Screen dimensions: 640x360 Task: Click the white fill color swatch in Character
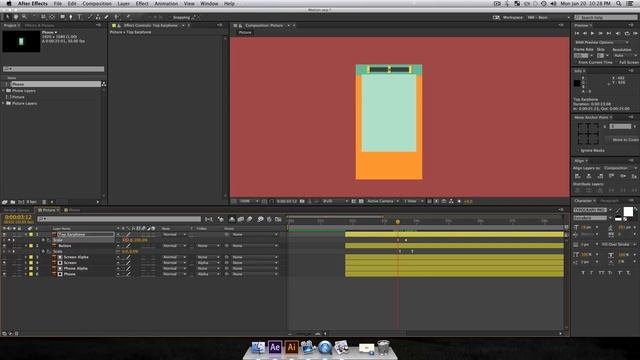click(628, 211)
